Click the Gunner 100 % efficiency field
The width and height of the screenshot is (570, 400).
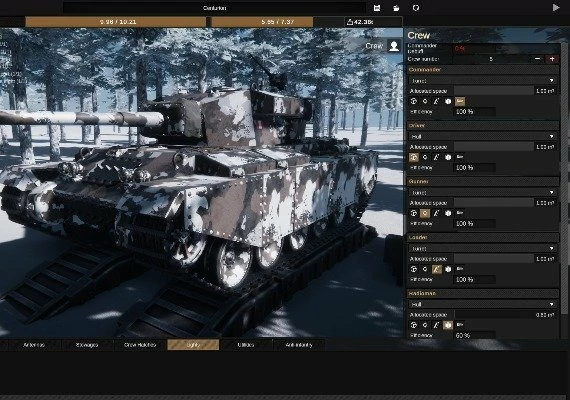474,224
